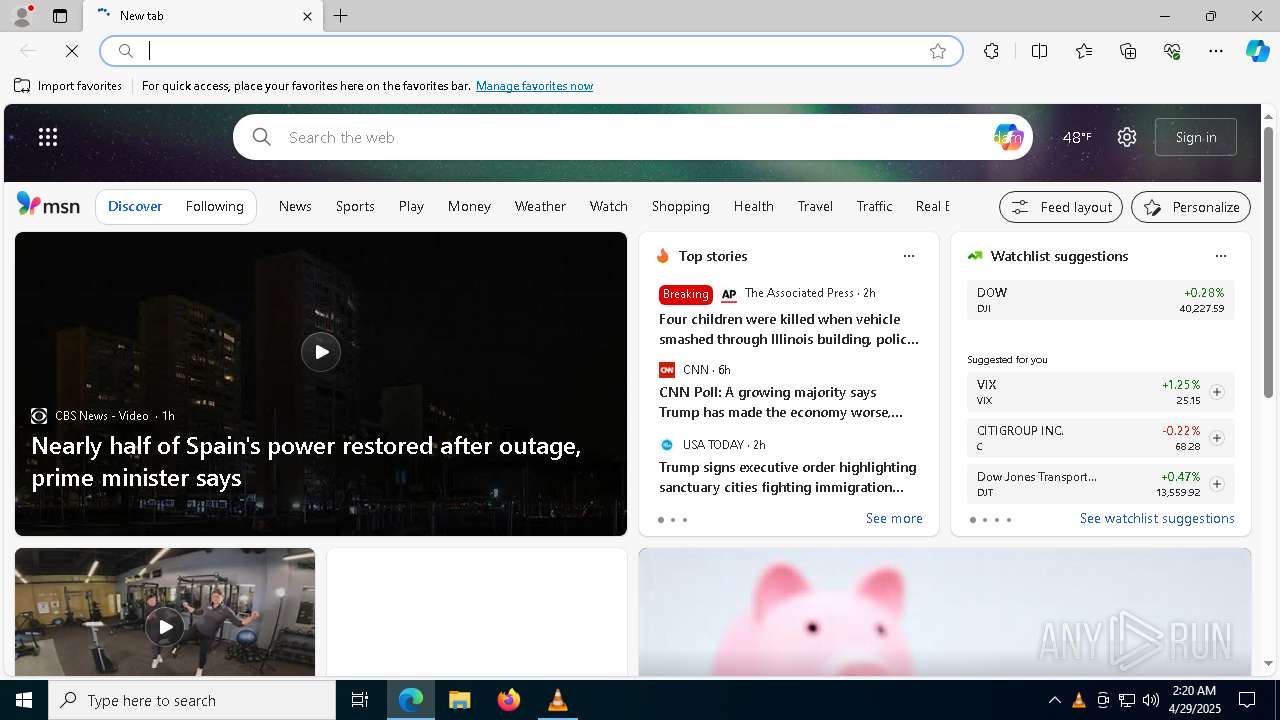Open the browser profile icon
Viewport: 1280px width, 720px height.
(x=21, y=16)
